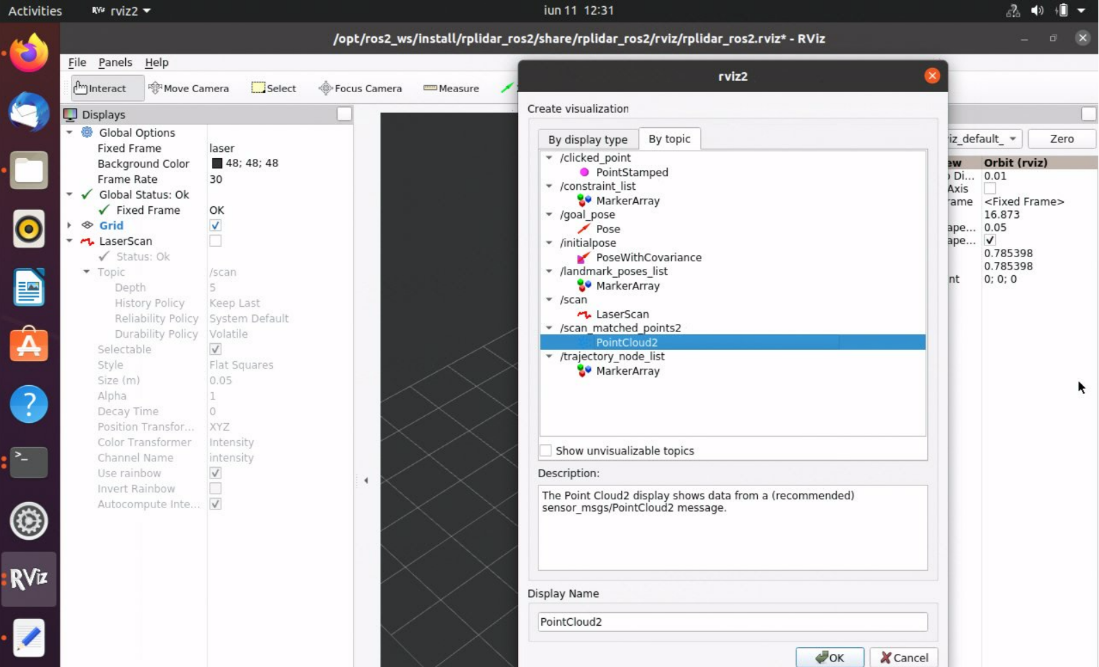
Task: Toggle the LaserScan display checkbox
Action: point(215,241)
